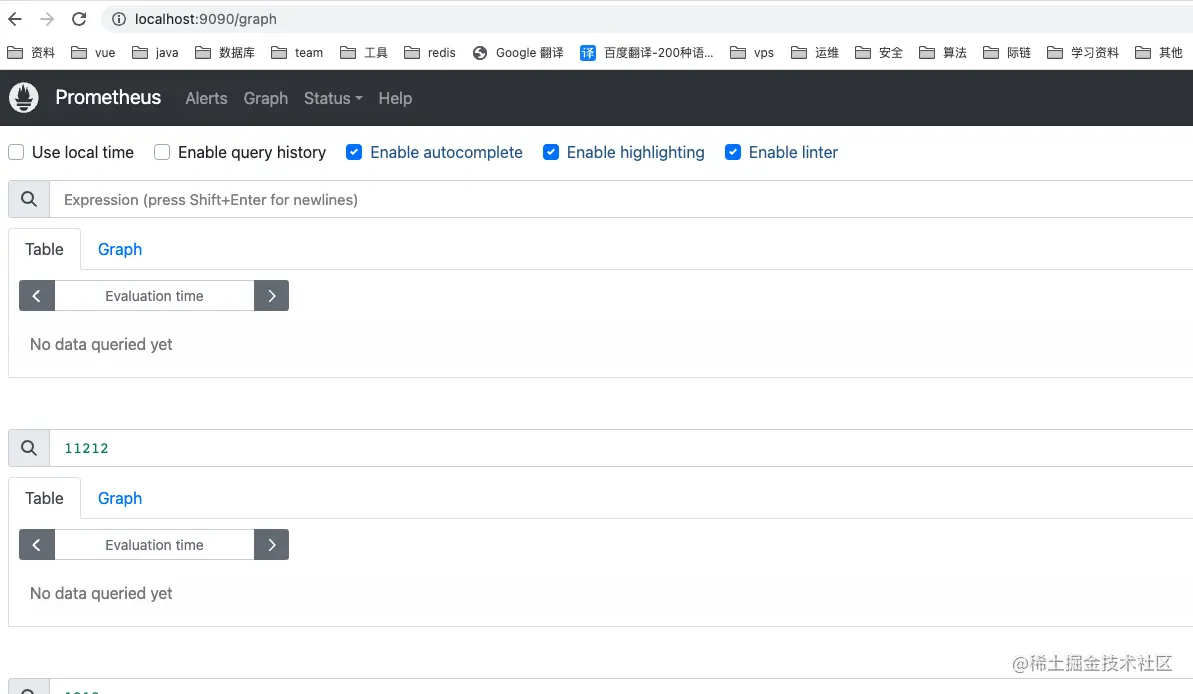Image resolution: width=1193 pixels, height=694 pixels.
Task: Click the Evaluation time field in the first panel
Action: click(x=154, y=296)
